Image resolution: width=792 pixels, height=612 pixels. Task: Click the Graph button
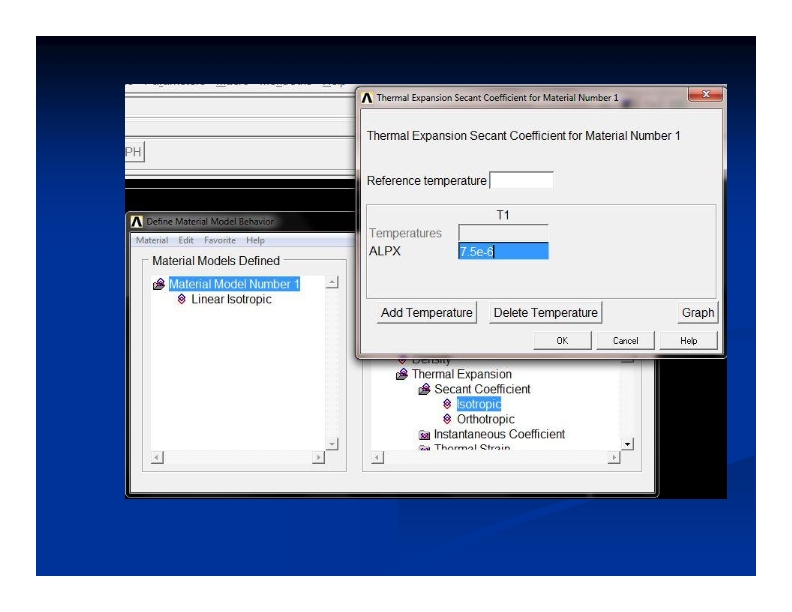pos(697,313)
